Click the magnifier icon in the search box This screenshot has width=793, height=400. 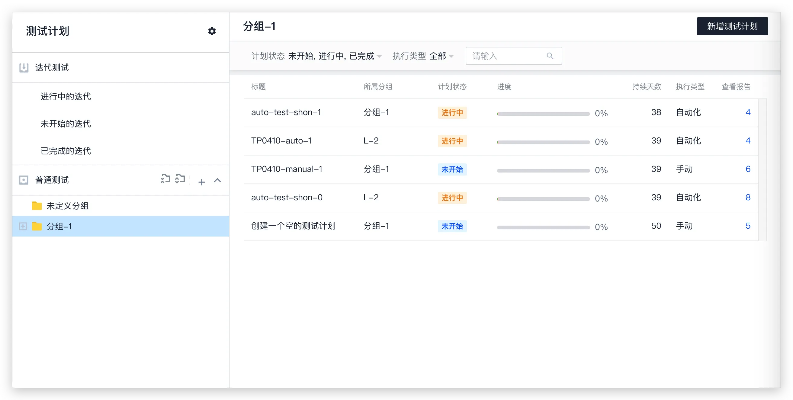550,57
